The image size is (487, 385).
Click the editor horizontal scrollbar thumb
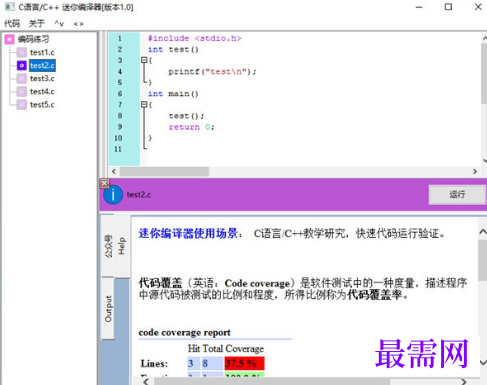coord(164,172)
